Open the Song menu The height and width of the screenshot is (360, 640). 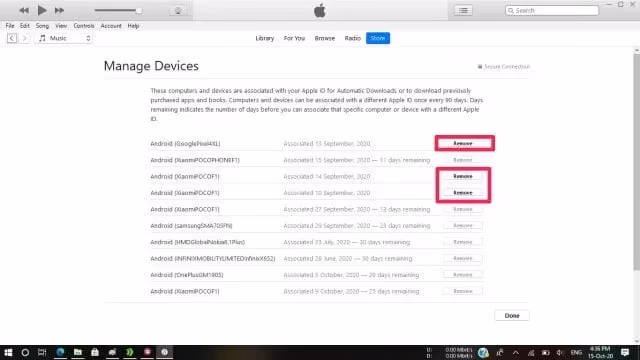click(42, 26)
